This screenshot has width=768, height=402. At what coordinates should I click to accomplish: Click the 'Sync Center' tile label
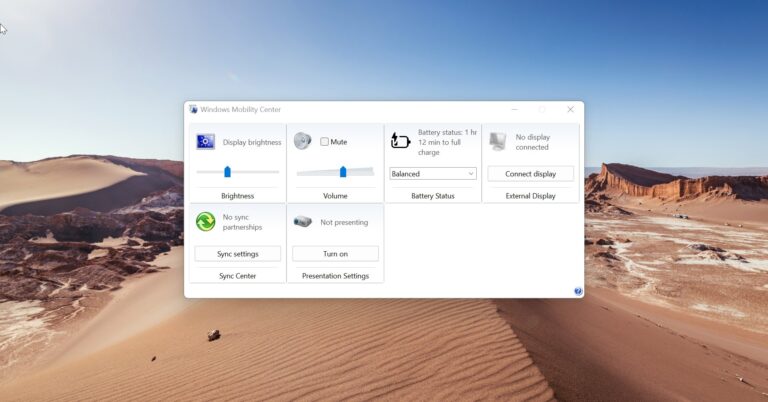coord(238,276)
